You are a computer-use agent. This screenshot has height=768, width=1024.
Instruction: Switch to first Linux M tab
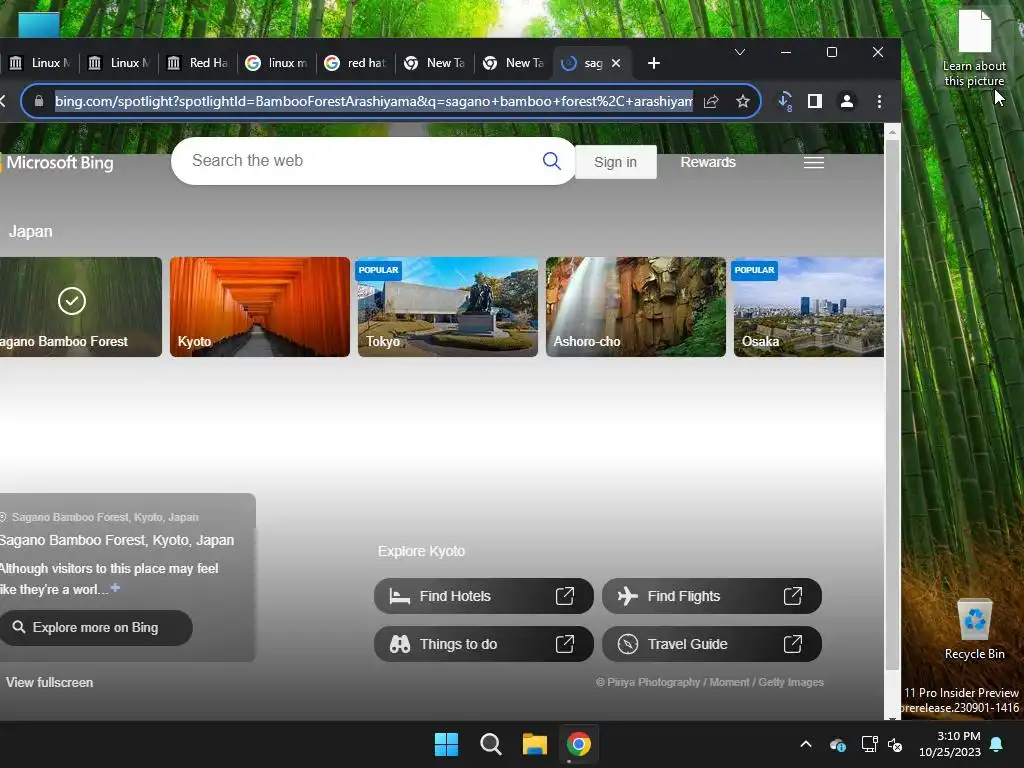[x=40, y=63]
